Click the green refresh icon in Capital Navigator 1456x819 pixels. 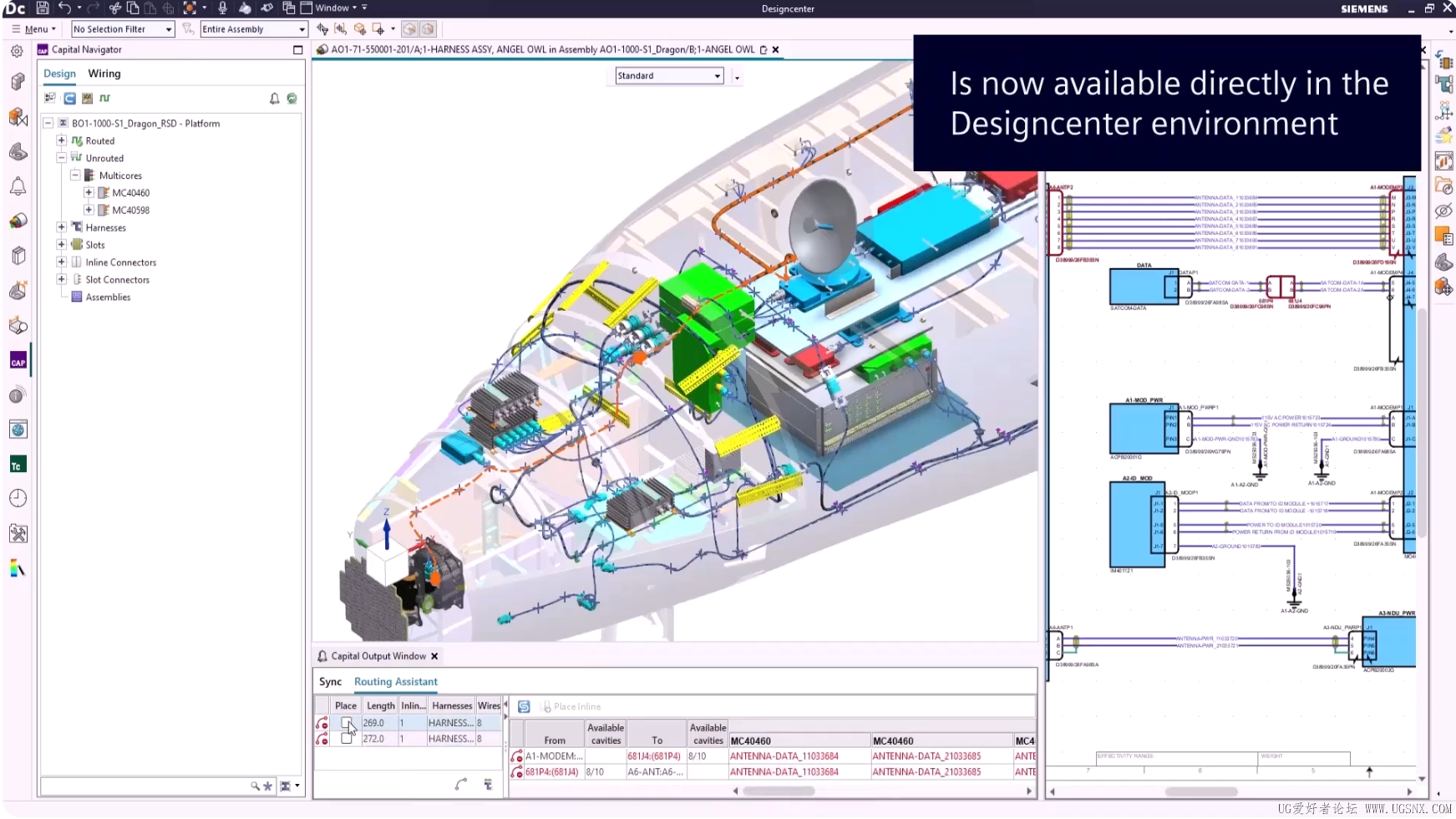click(x=292, y=99)
